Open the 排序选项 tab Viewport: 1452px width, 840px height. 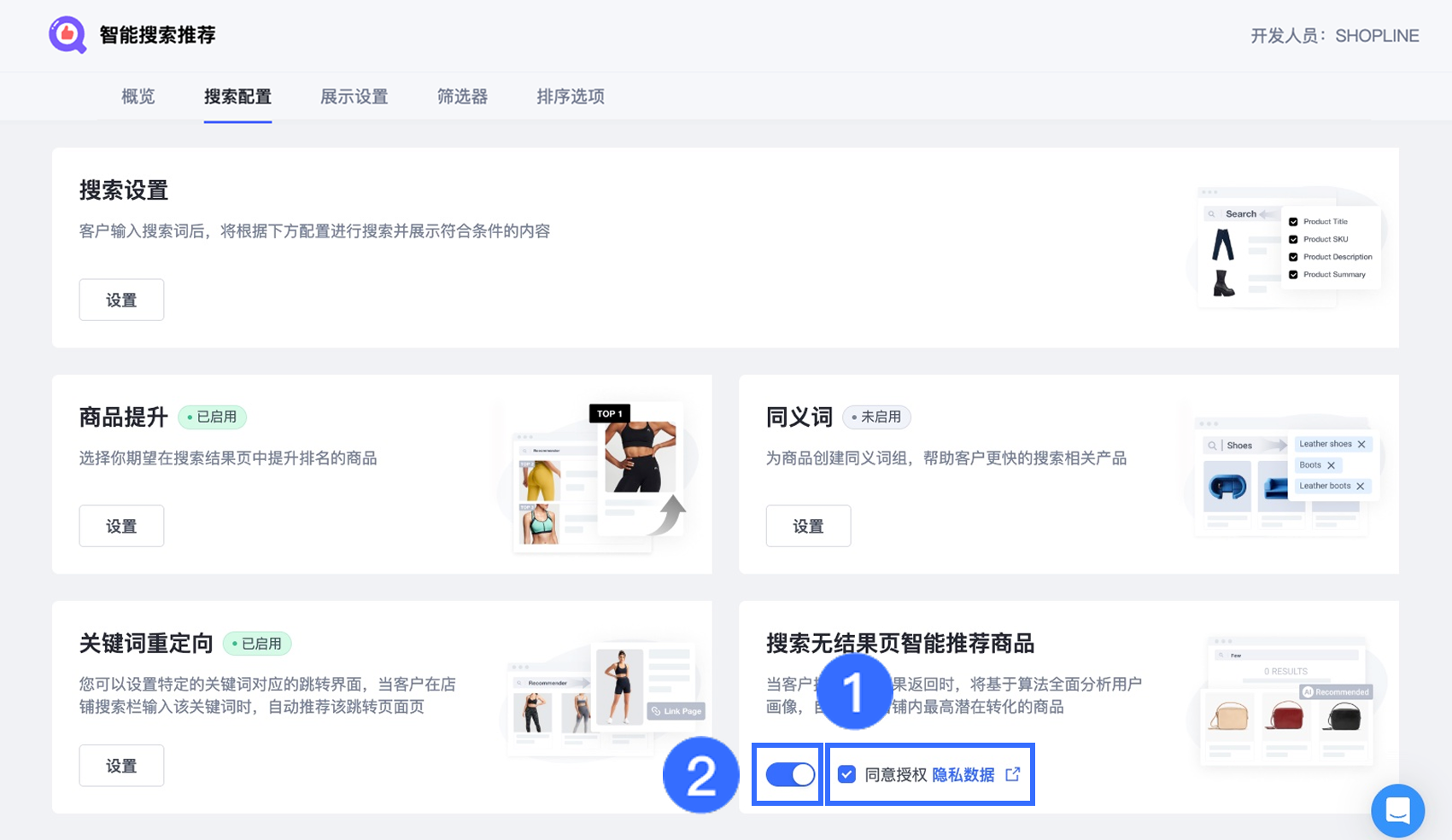(571, 96)
